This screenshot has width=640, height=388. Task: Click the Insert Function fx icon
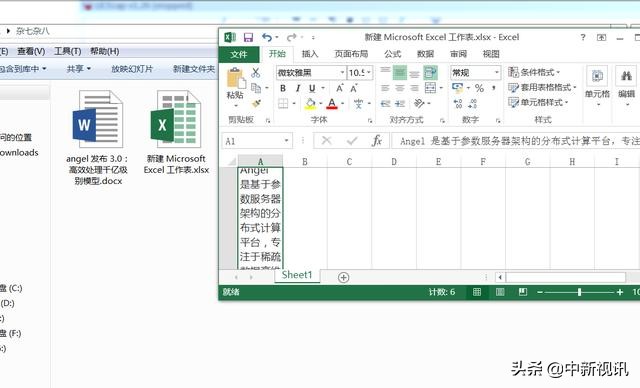tap(377, 141)
